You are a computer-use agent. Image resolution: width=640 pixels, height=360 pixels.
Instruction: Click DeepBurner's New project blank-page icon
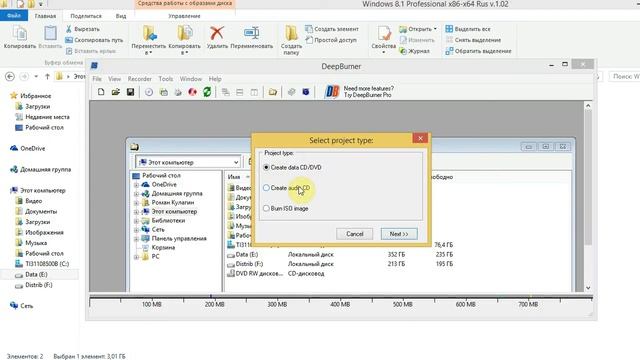(x=101, y=92)
